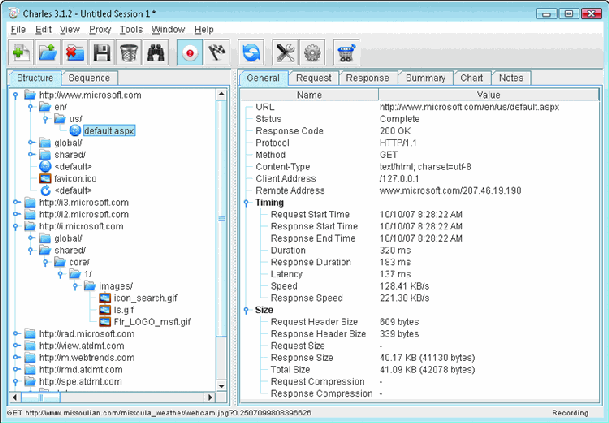Viewport: 609px width, 423px height.
Task: Expand the http://i2.microsoft.com node
Action: click(16, 214)
